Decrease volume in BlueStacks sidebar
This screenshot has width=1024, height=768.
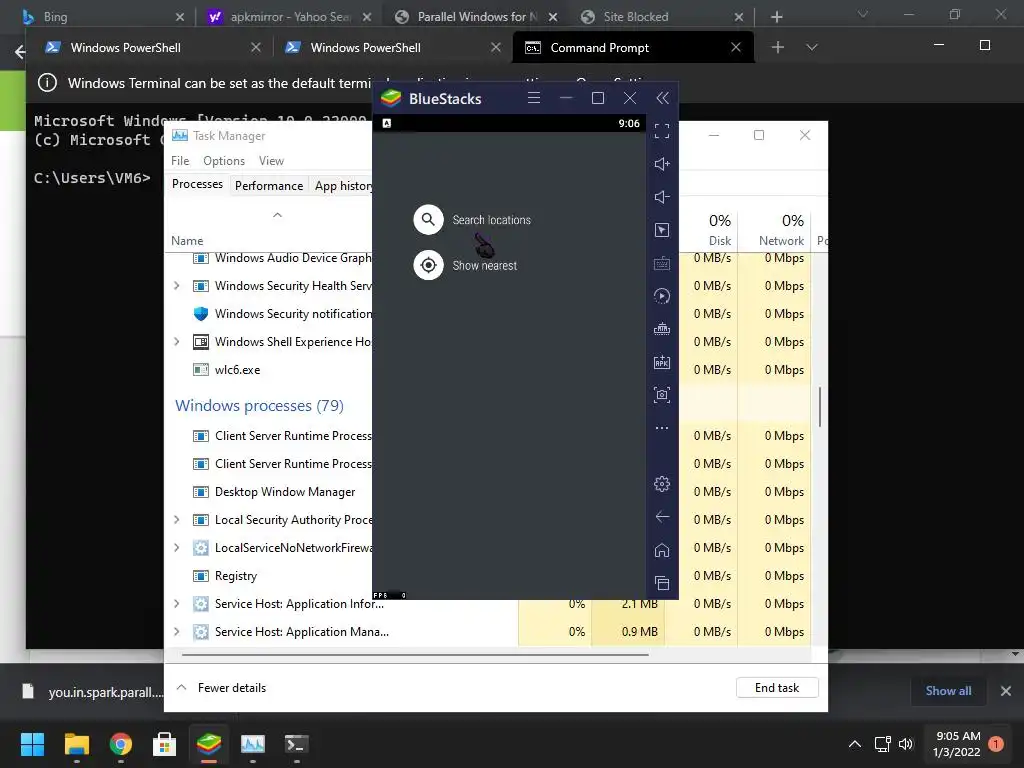pyautogui.click(x=662, y=197)
